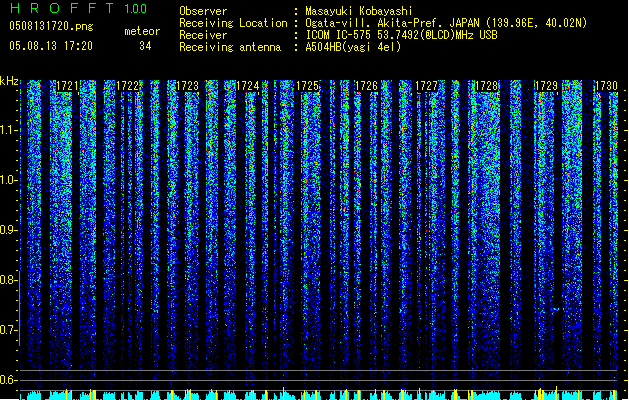
Task: Click the 0.7 kHz axis tick label
Action: [8, 330]
